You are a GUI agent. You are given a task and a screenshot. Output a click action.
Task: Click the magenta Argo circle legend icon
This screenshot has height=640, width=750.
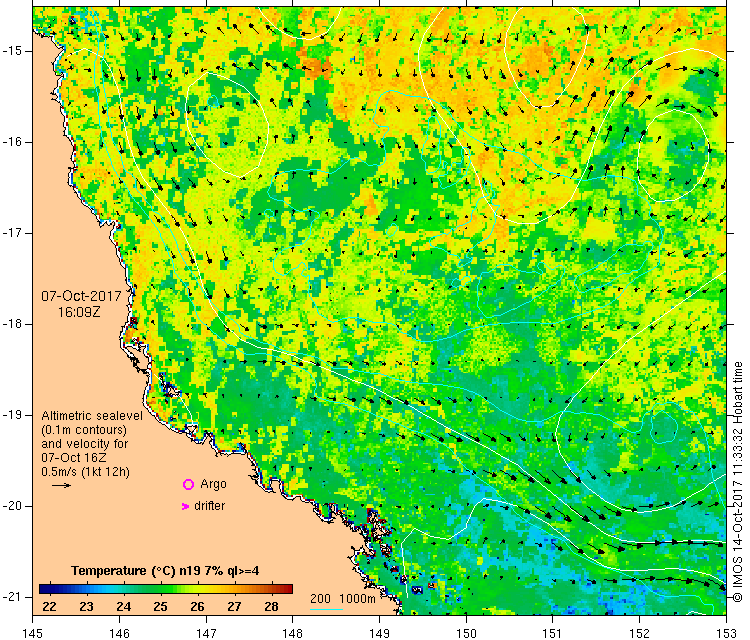click(188, 485)
